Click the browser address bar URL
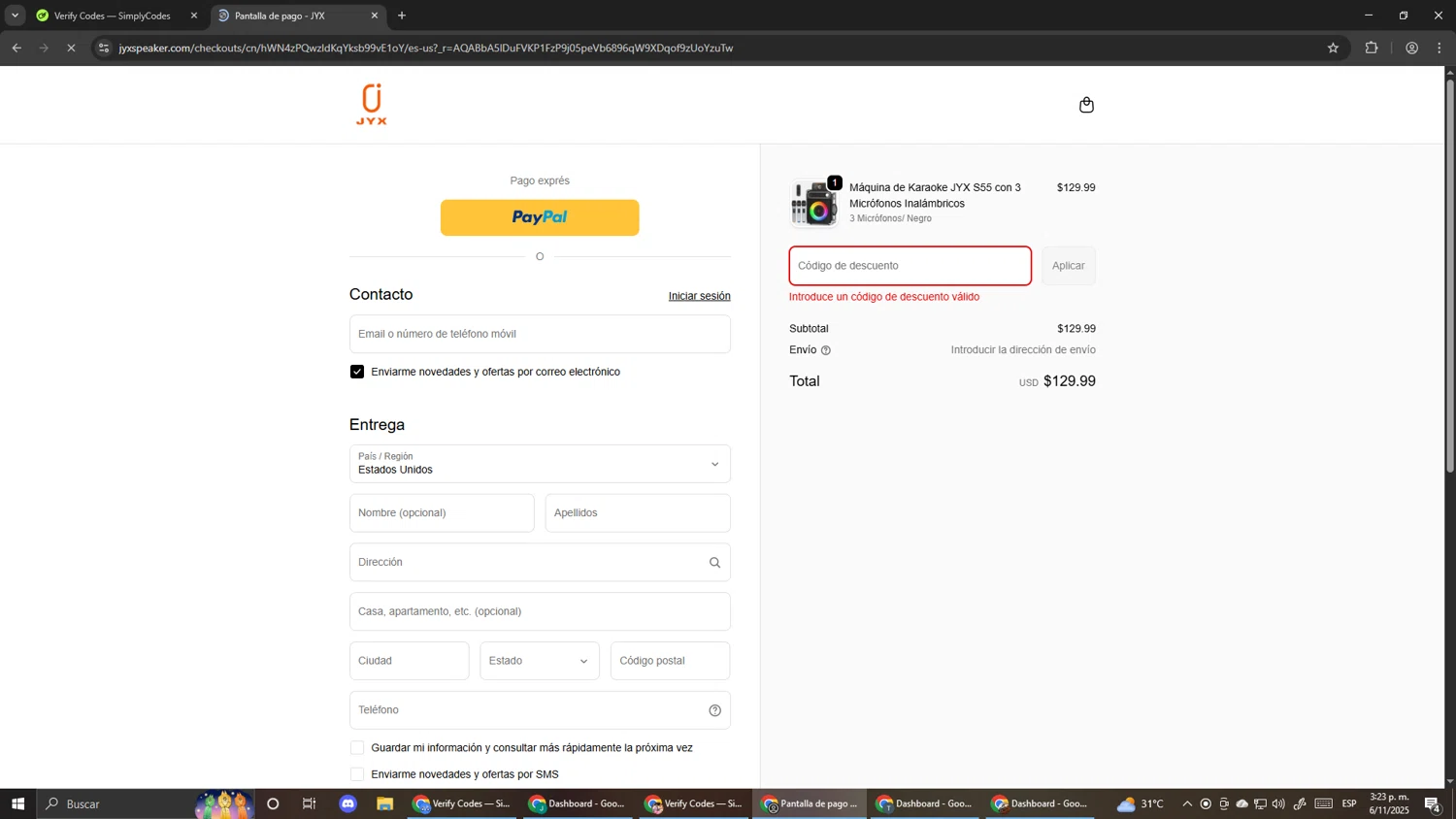Viewport: 1456px width, 819px height. [x=425, y=48]
